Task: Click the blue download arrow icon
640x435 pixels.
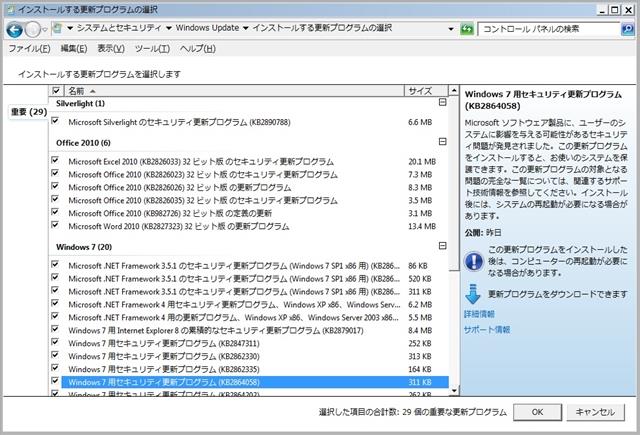Action: tap(473, 294)
